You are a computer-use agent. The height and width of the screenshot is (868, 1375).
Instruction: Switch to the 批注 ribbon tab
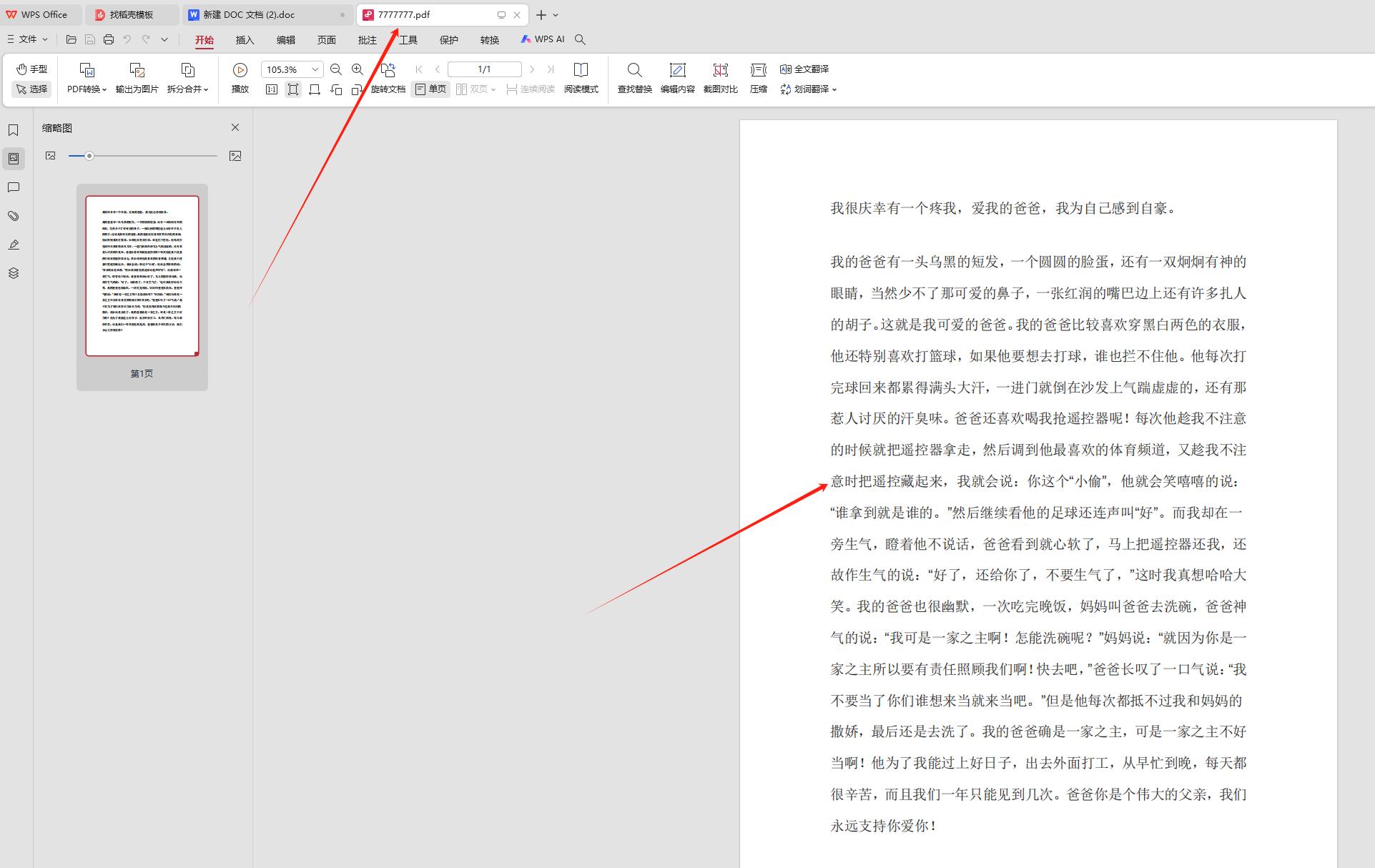coord(368,40)
